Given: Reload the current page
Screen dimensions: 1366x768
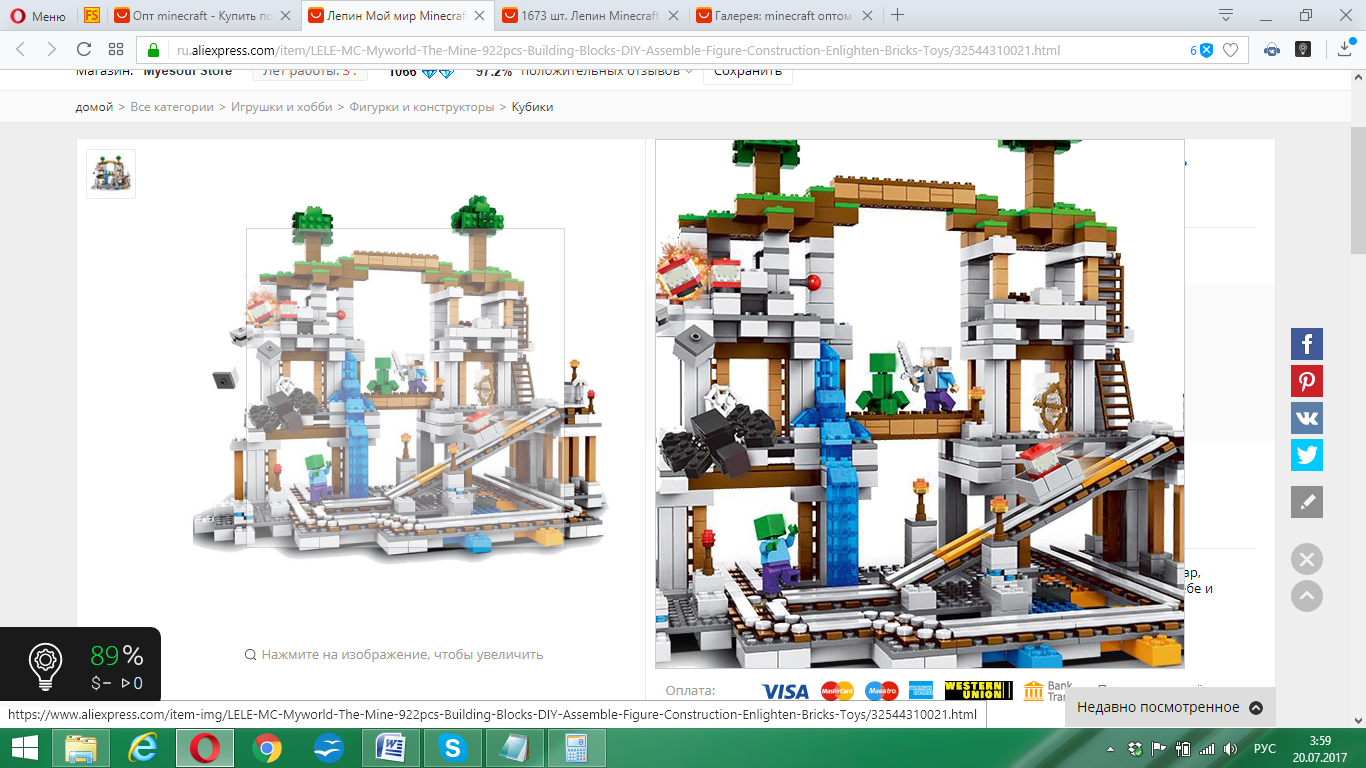Looking at the screenshot, I should point(84,49).
